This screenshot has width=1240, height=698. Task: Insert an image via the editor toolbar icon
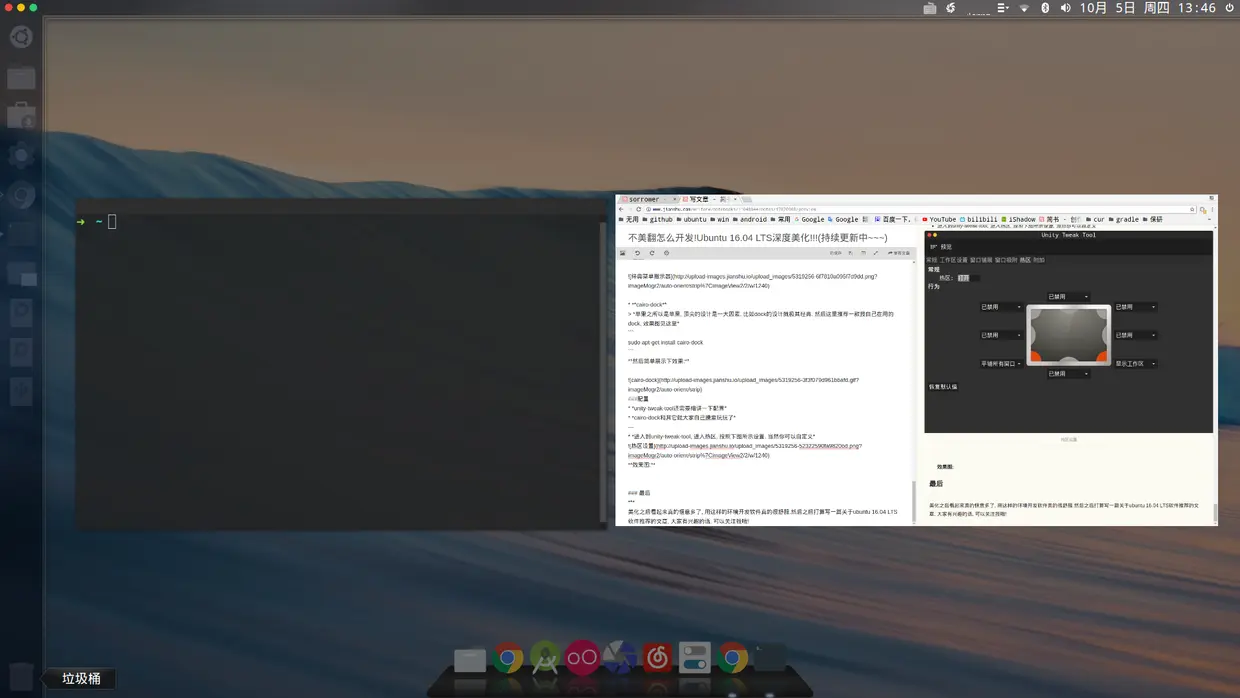[x=622, y=253]
